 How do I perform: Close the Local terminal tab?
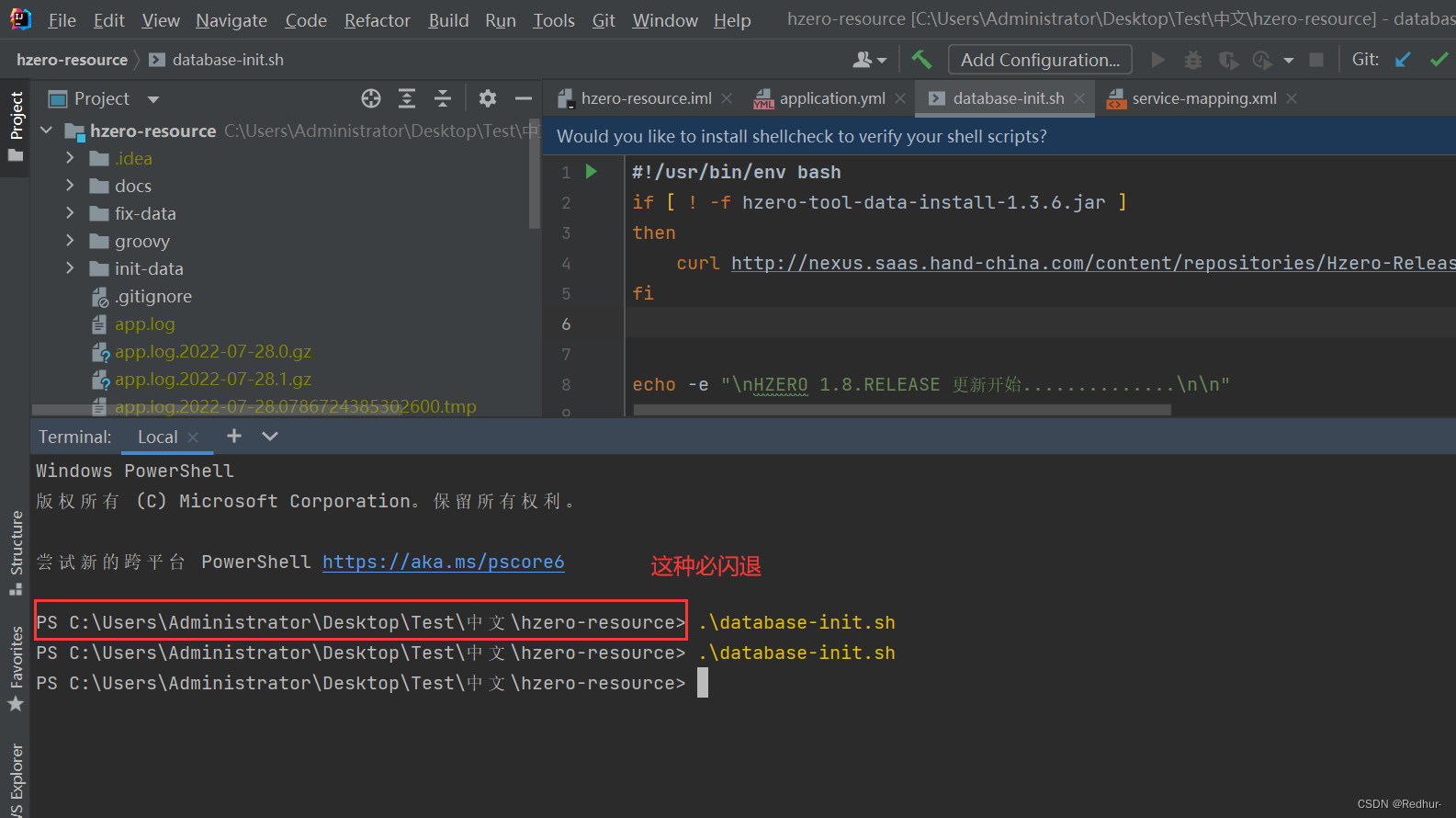tap(193, 437)
